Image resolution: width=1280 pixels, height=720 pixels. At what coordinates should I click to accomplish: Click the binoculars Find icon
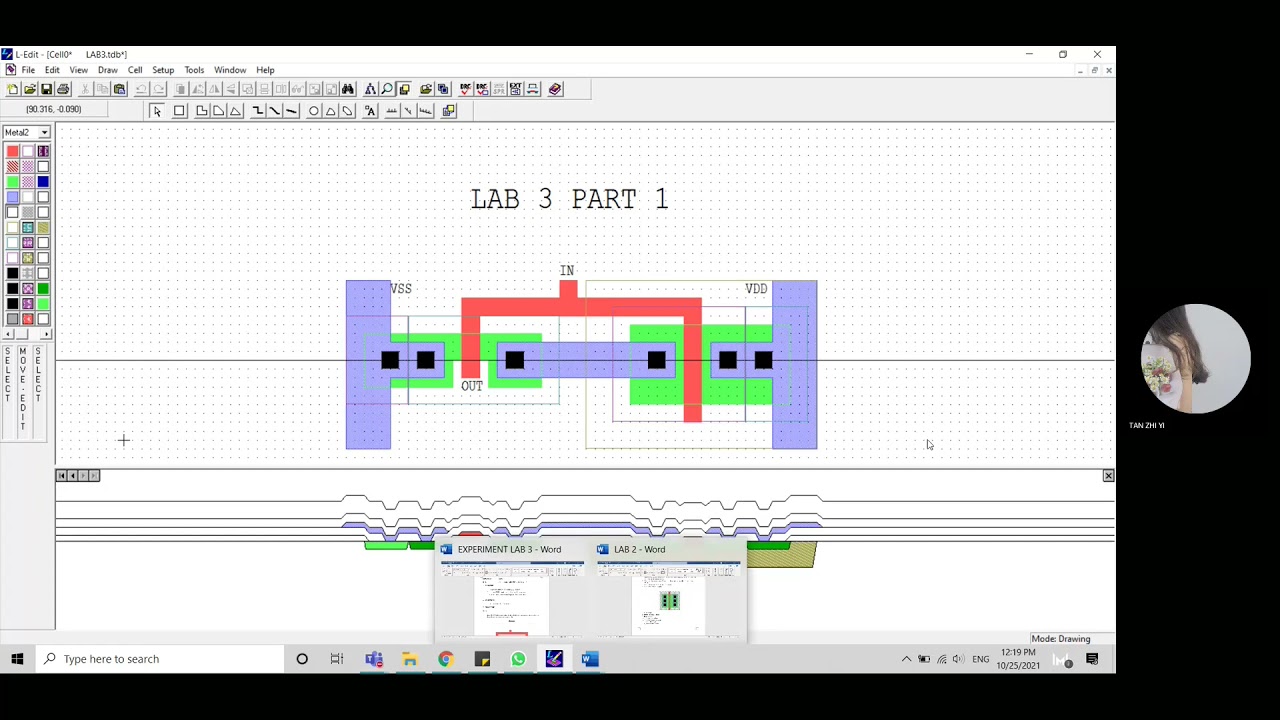pos(347,89)
